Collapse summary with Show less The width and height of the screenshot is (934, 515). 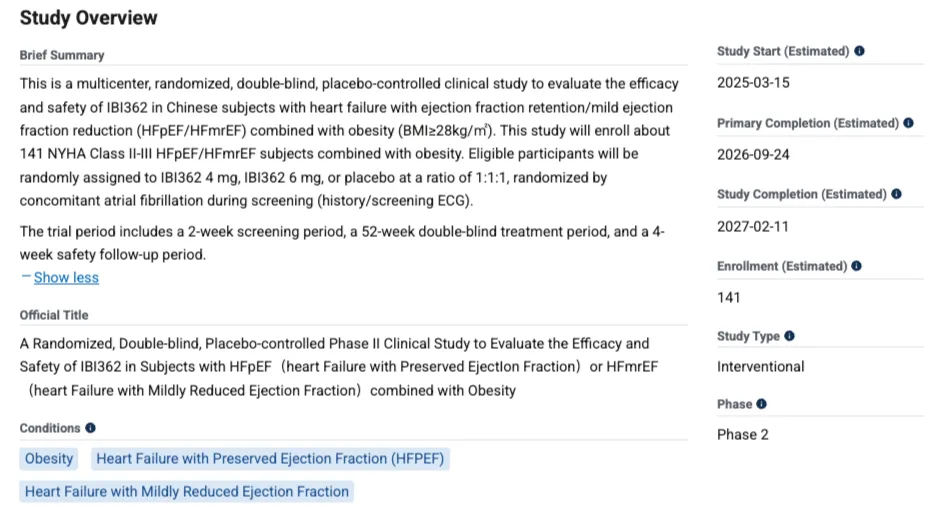click(x=66, y=277)
